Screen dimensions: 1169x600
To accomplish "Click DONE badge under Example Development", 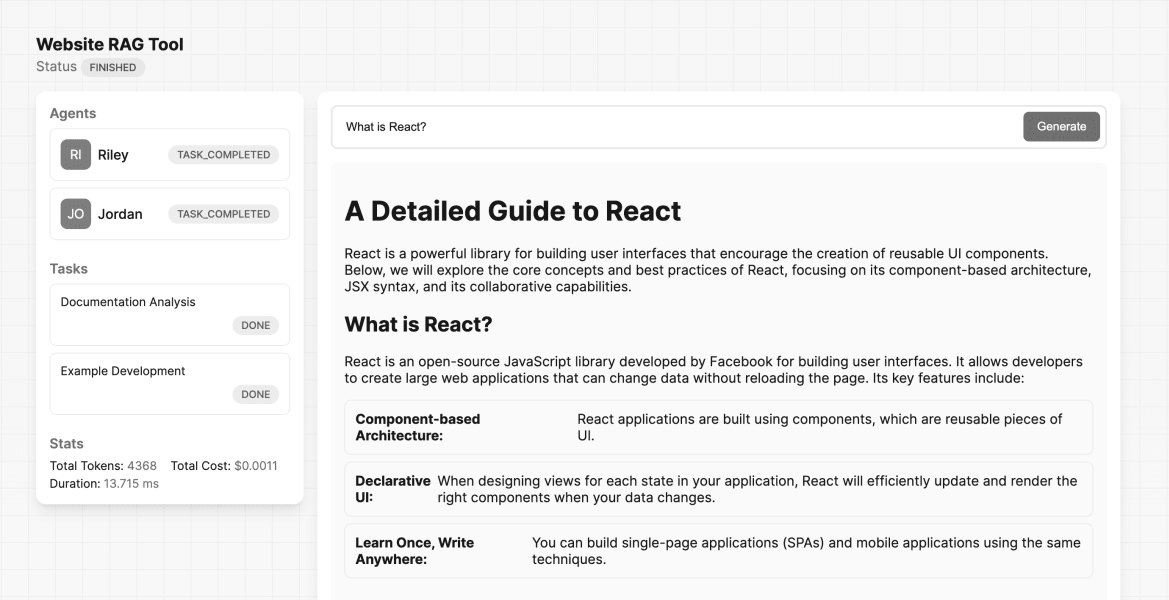I will coord(256,394).
